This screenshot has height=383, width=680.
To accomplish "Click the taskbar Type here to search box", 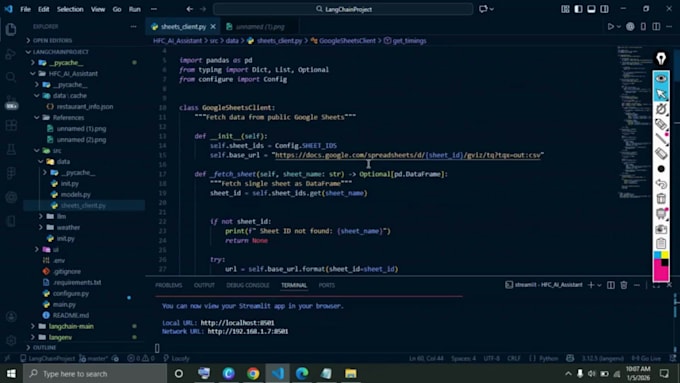I will 95,373.
